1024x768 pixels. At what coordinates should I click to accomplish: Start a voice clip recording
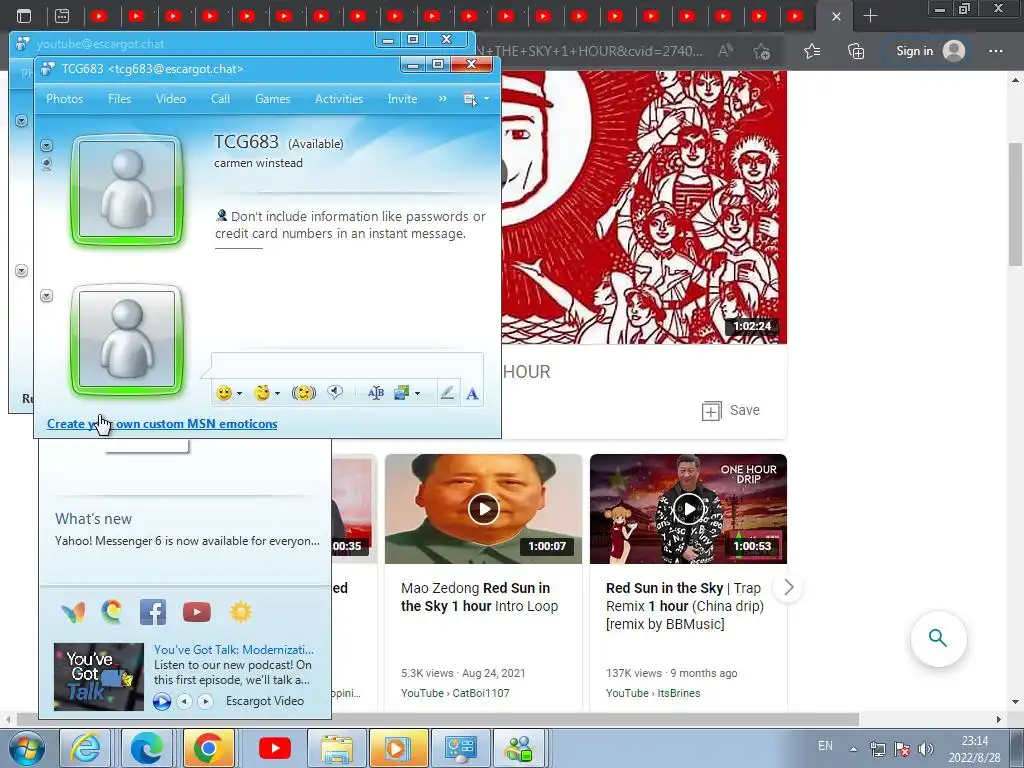(x=335, y=392)
